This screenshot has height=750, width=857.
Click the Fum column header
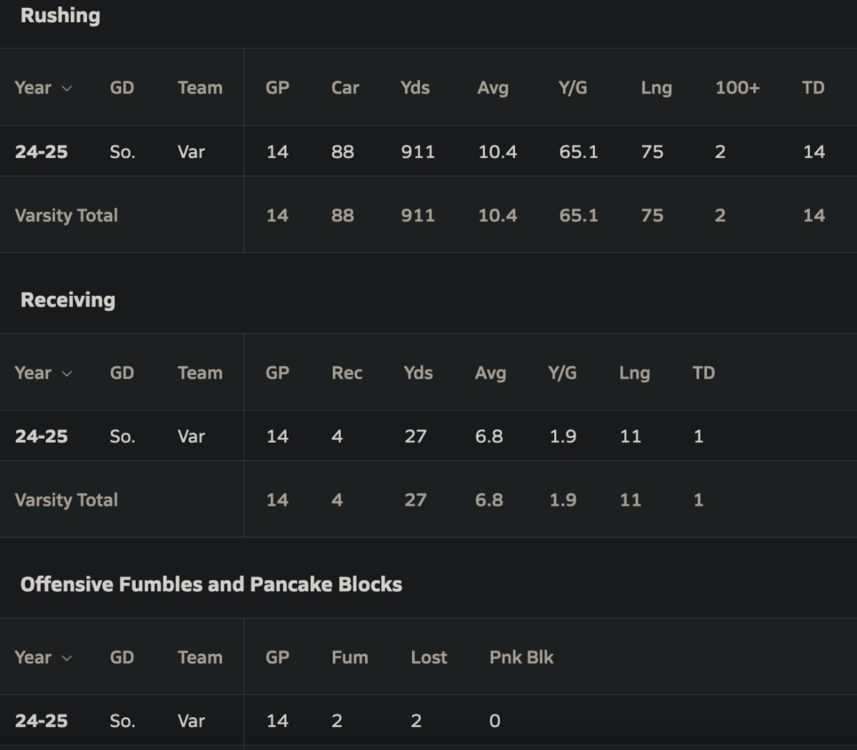point(350,658)
